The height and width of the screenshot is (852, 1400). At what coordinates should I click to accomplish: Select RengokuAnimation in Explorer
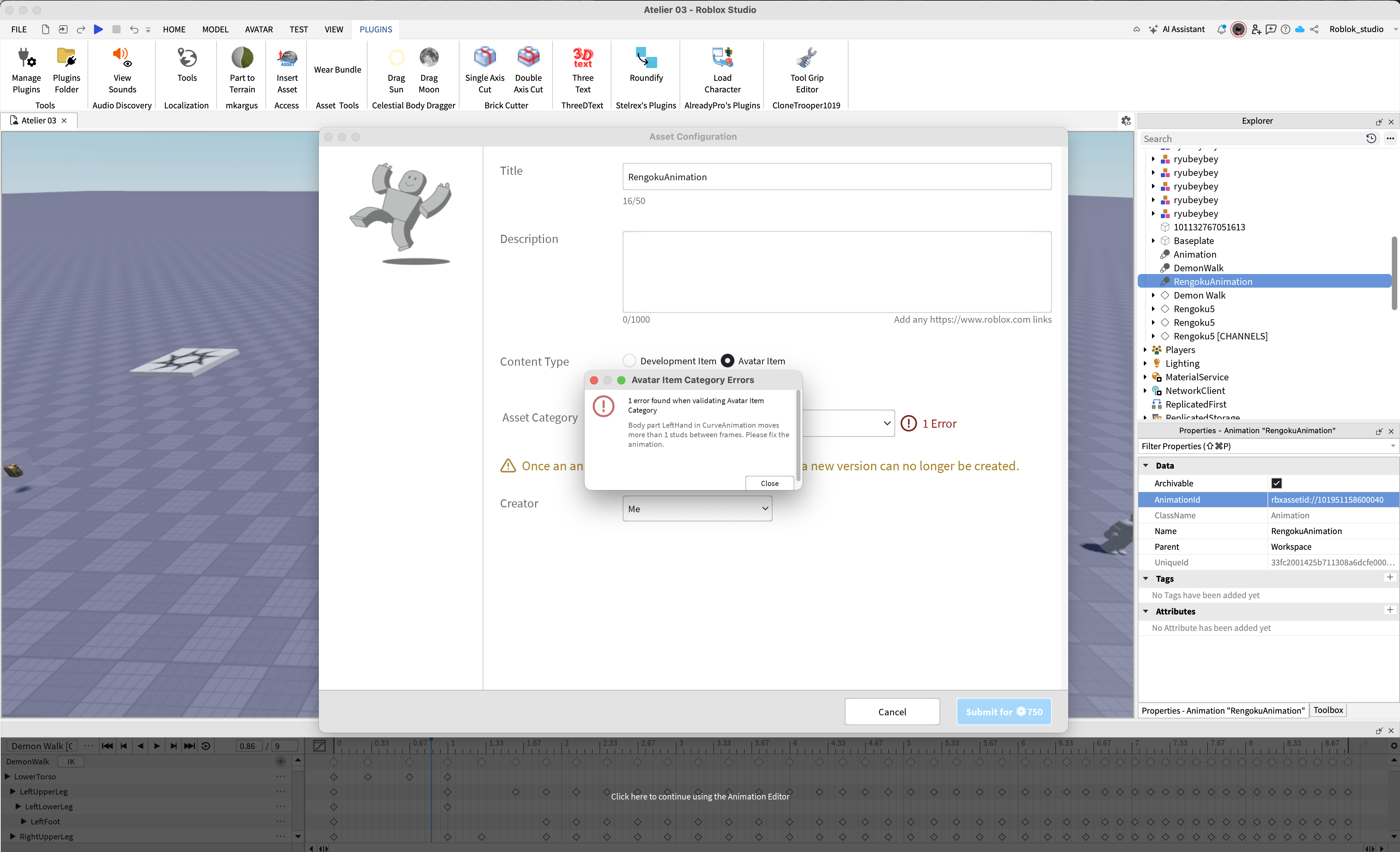click(1264, 282)
